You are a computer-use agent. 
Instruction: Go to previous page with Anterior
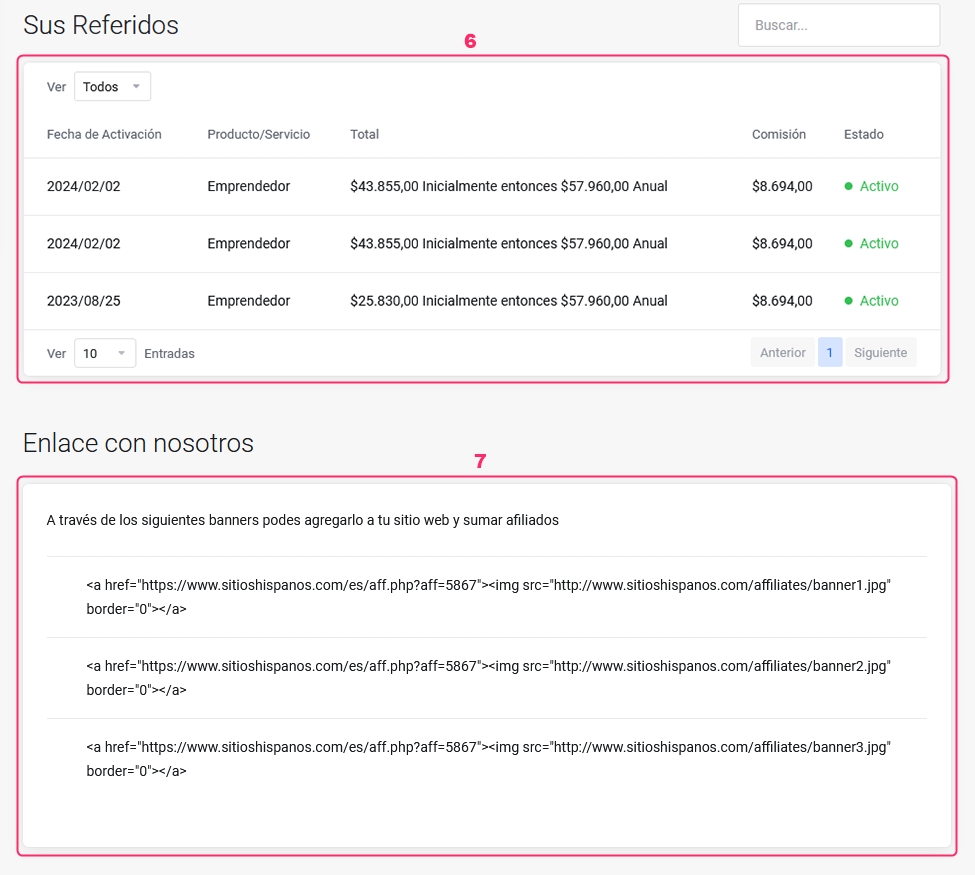[782, 353]
